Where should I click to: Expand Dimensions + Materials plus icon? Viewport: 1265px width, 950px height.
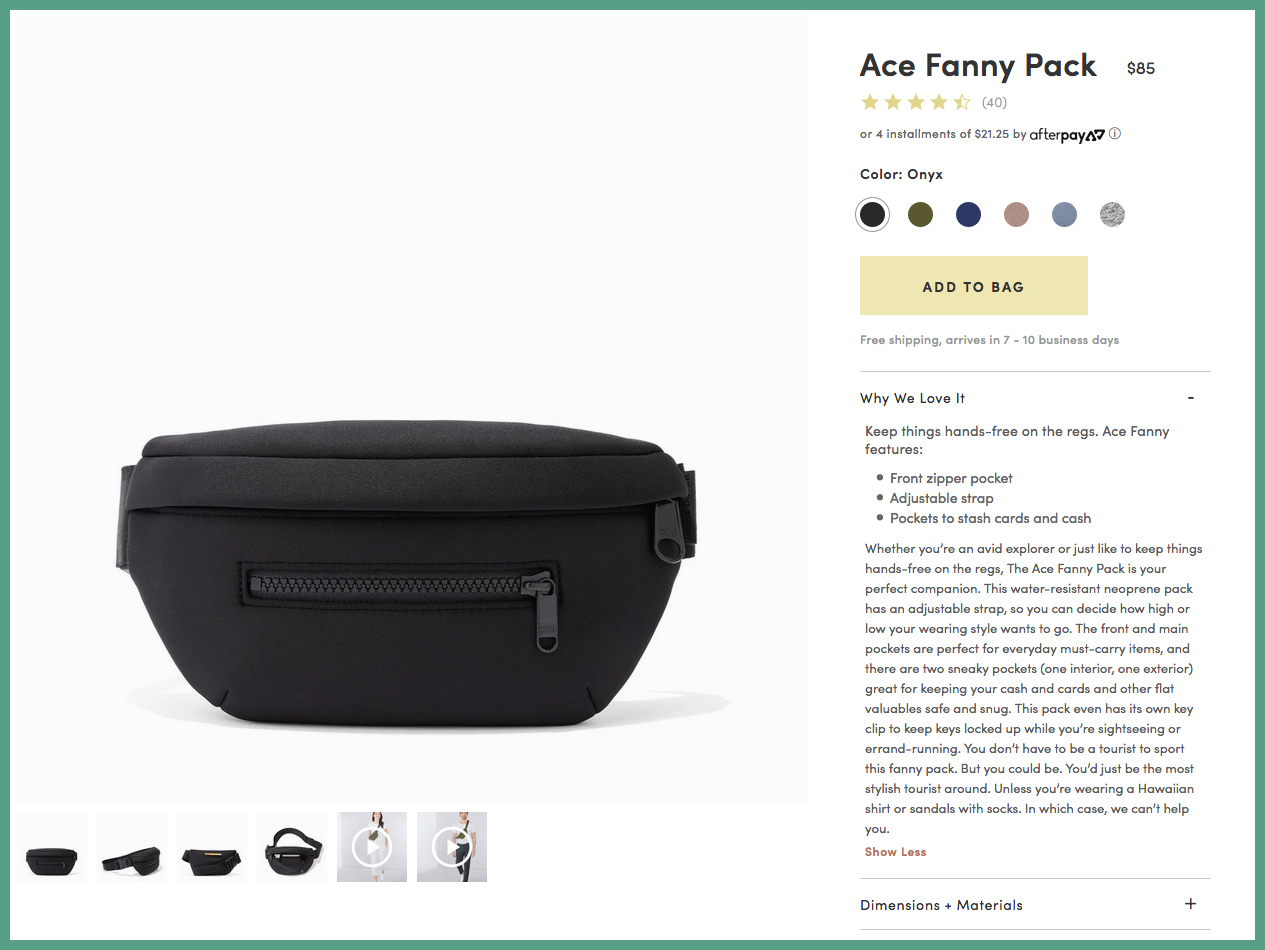(1190, 904)
